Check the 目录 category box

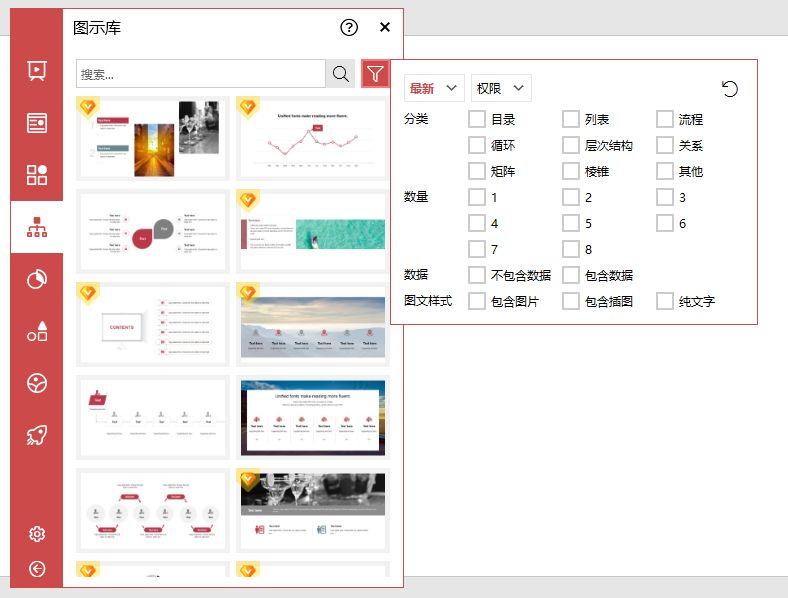(x=476, y=119)
